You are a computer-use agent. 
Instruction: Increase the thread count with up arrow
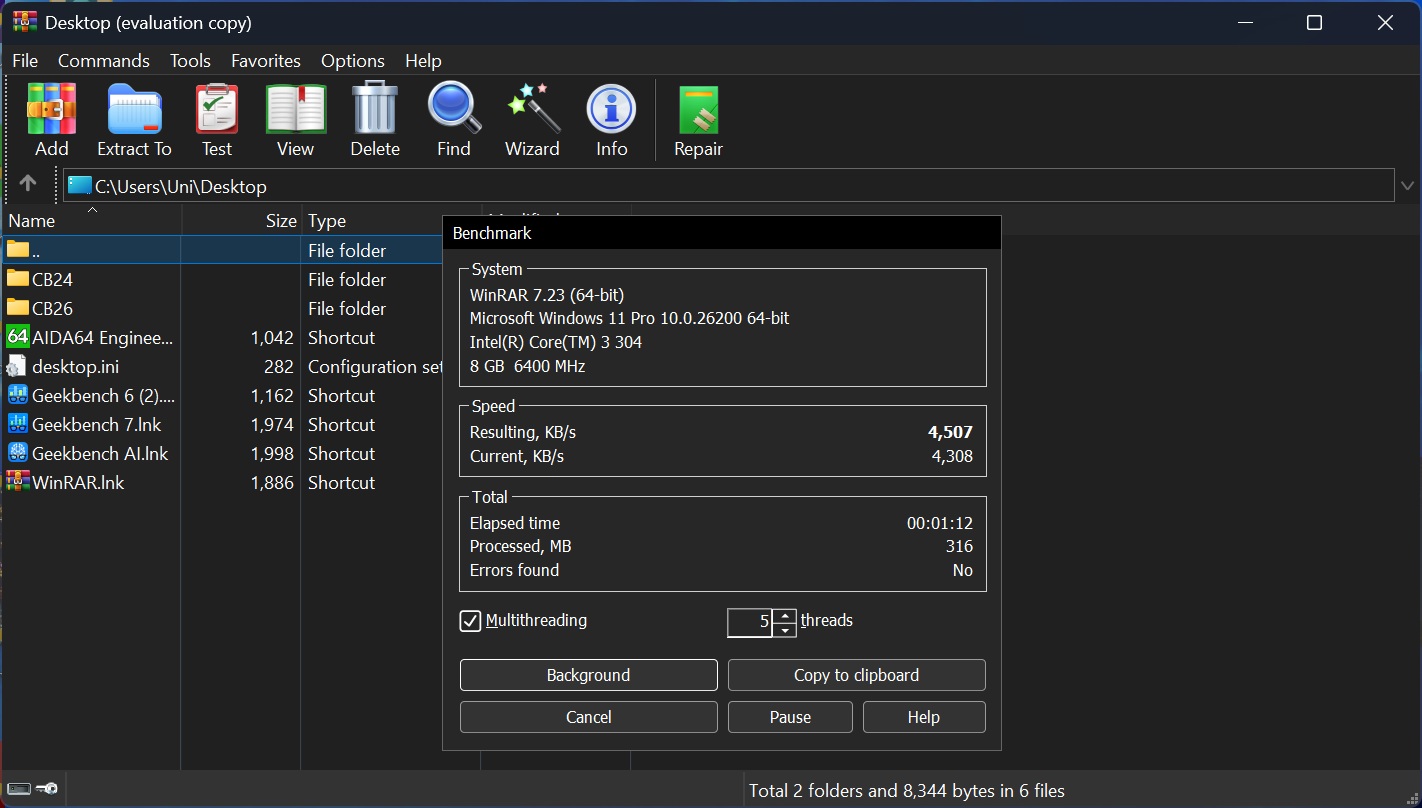[x=785, y=616]
